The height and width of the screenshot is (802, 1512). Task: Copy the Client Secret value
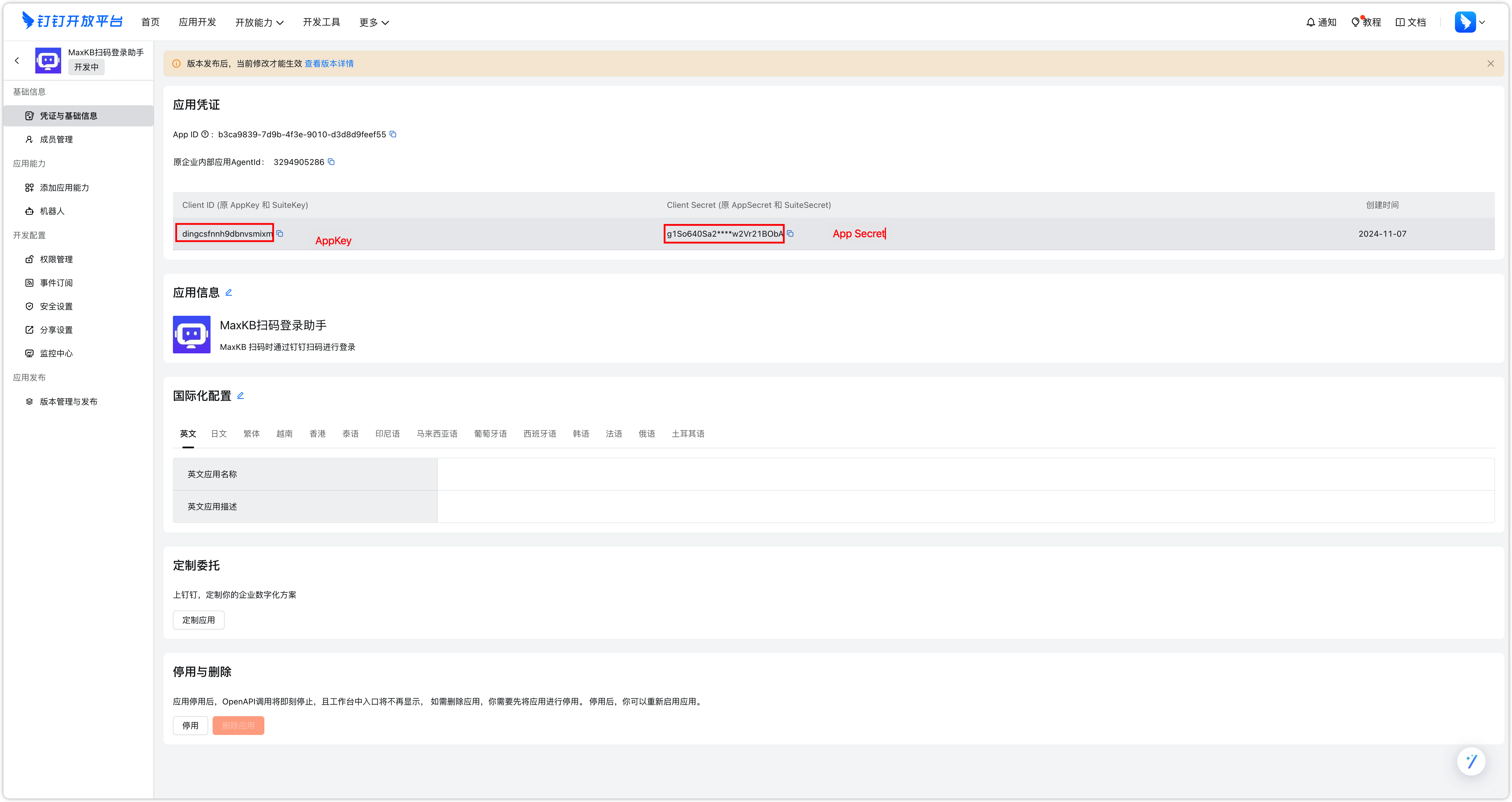click(791, 233)
